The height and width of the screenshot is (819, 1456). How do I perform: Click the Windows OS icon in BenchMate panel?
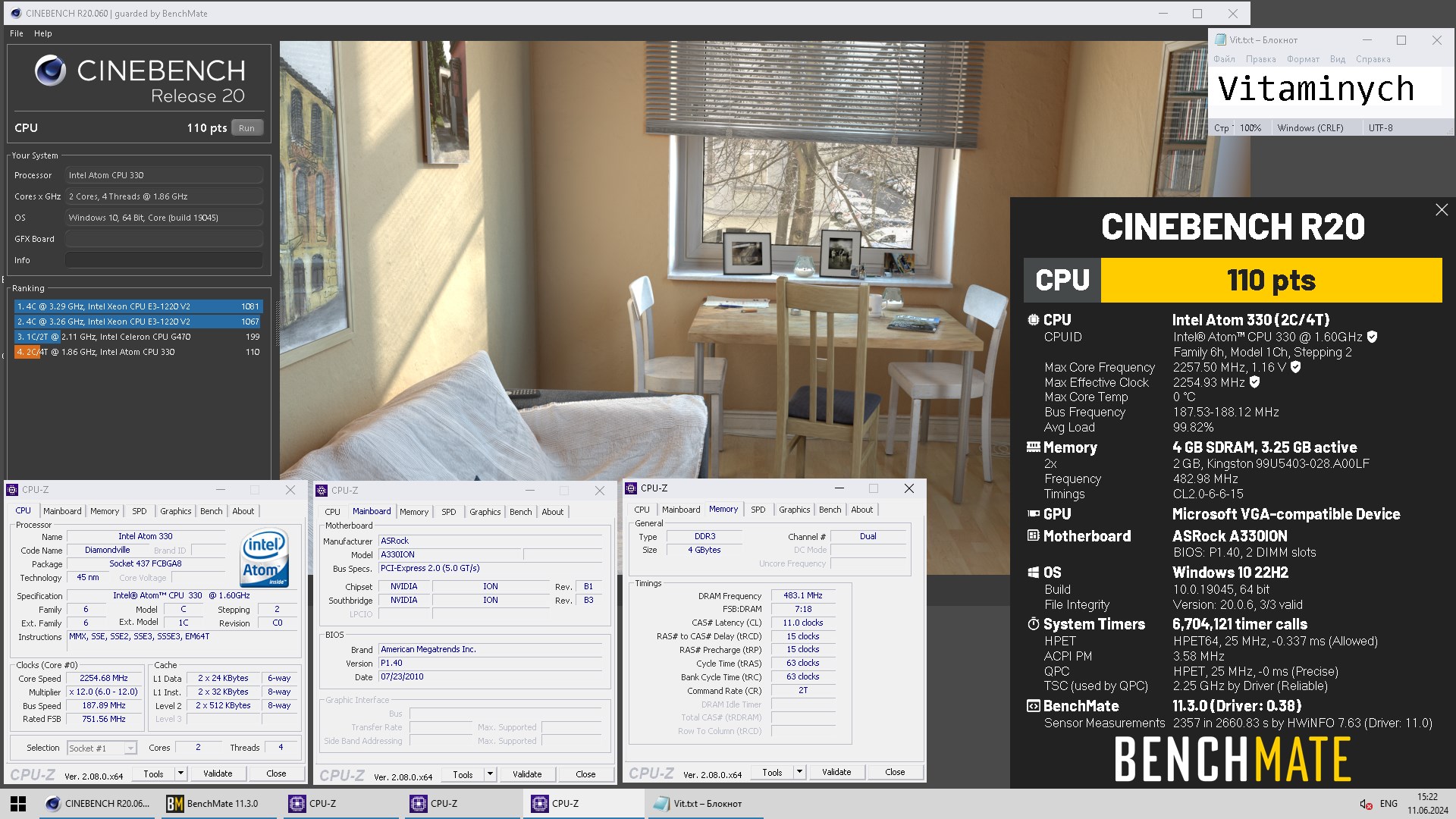pos(1033,573)
